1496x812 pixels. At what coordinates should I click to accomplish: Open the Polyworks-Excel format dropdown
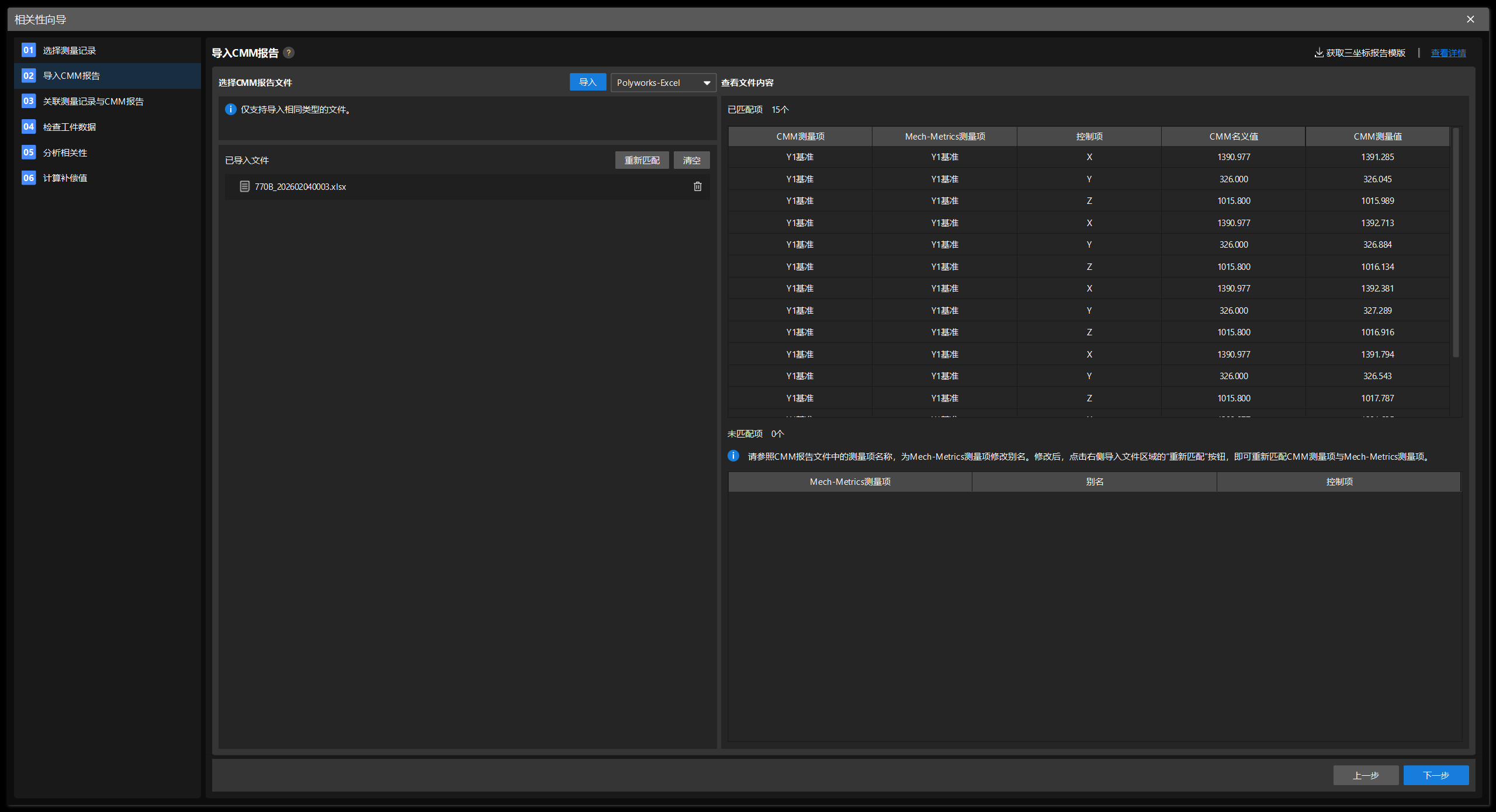662,82
